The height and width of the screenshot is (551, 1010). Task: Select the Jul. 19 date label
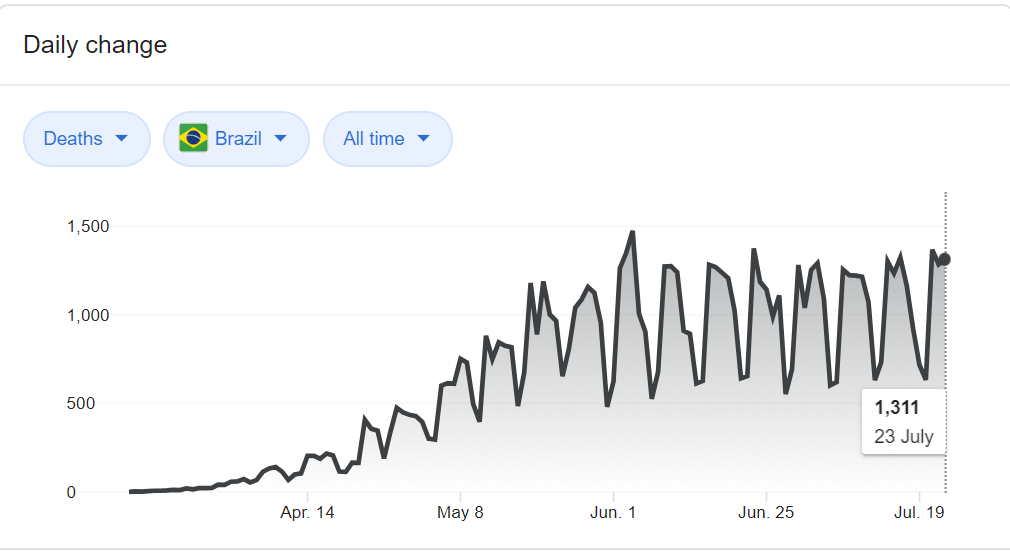click(918, 513)
